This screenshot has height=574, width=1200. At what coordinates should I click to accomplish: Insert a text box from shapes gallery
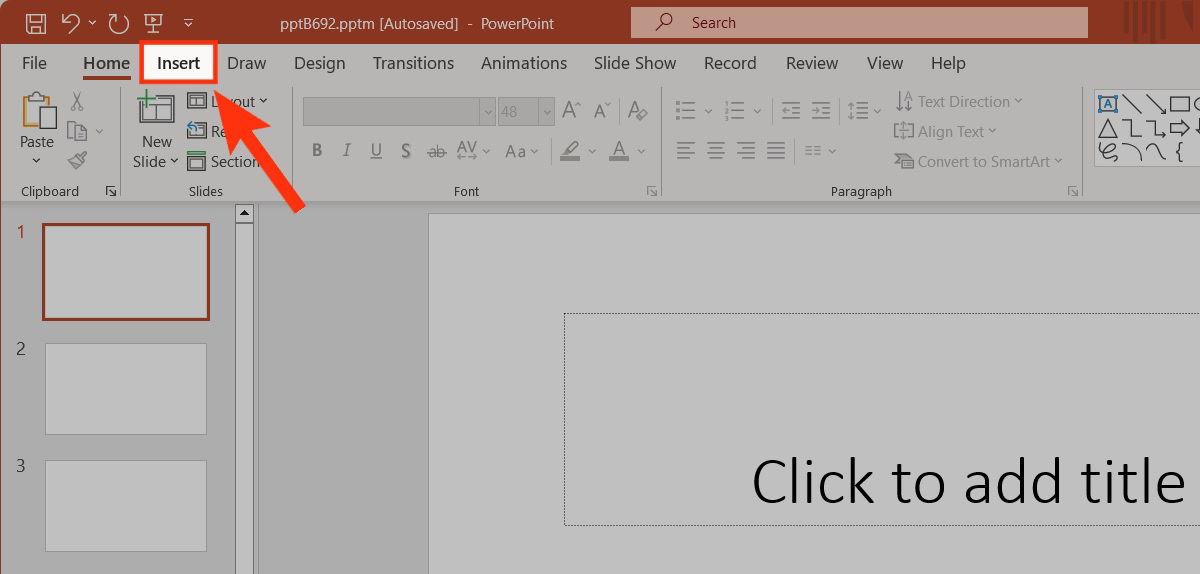pos(1108,103)
